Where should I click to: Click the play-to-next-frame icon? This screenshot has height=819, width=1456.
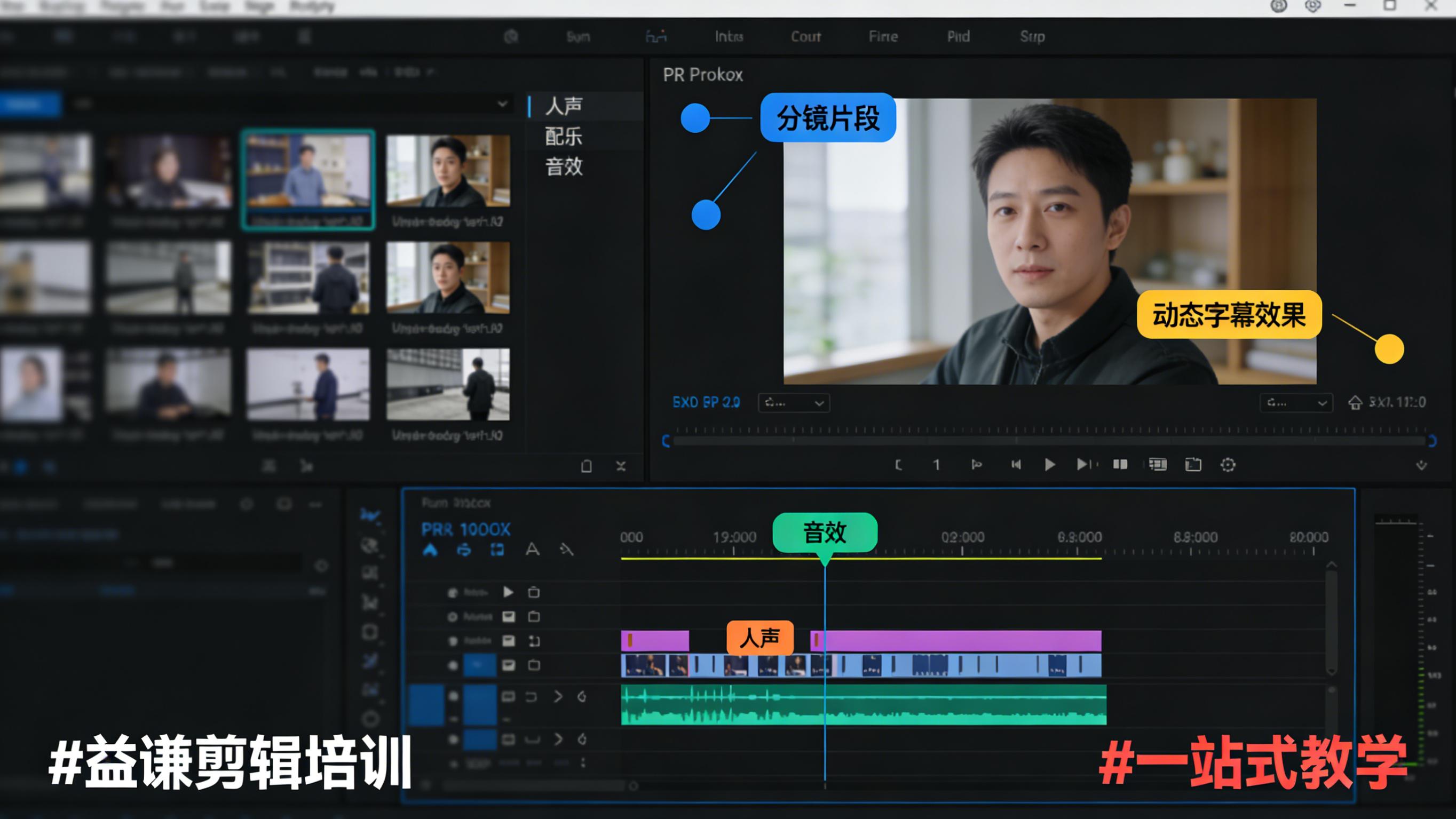click(x=1083, y=465)
